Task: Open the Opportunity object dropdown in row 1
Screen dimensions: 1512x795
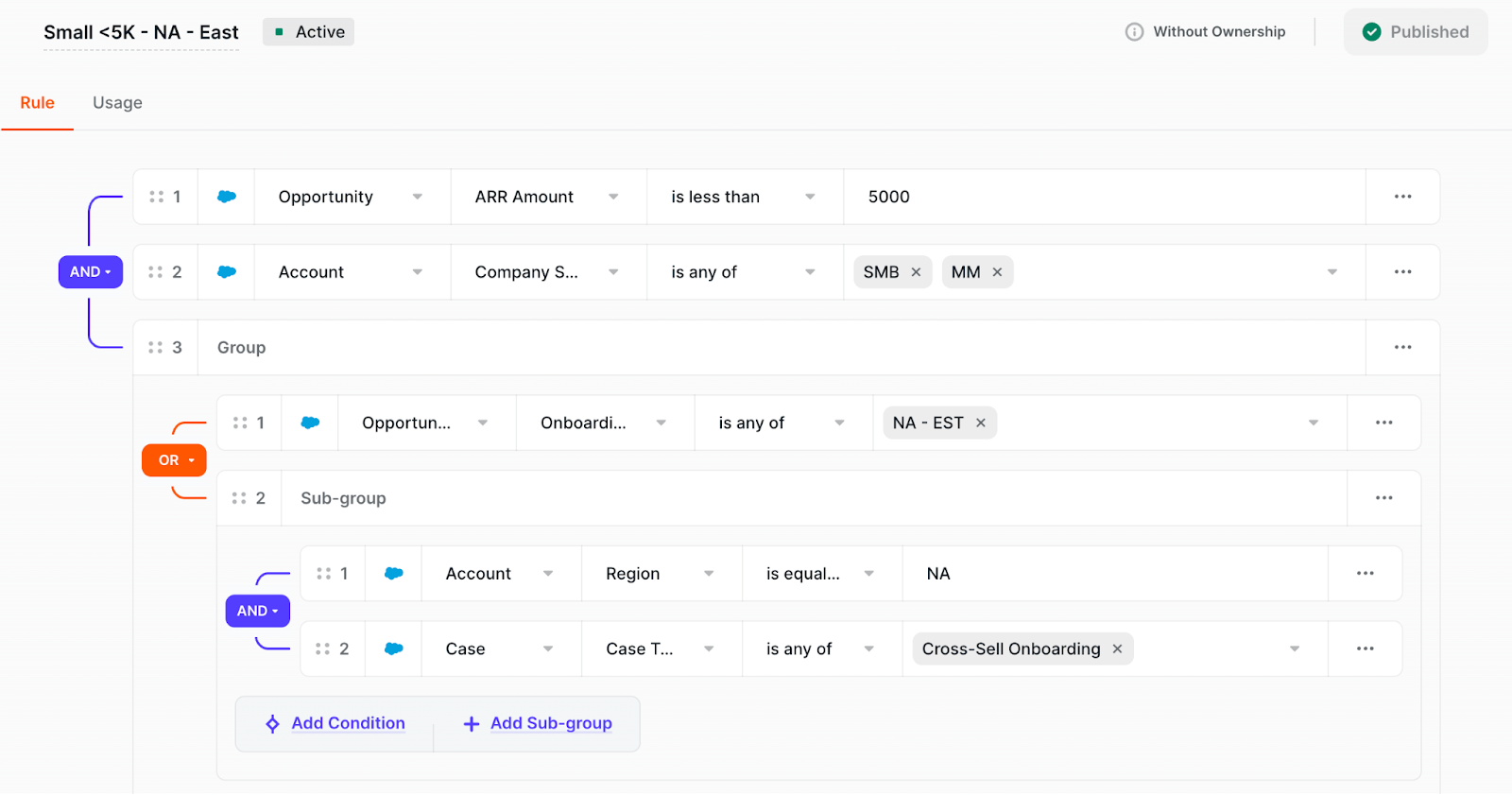Action: [352, 197]
